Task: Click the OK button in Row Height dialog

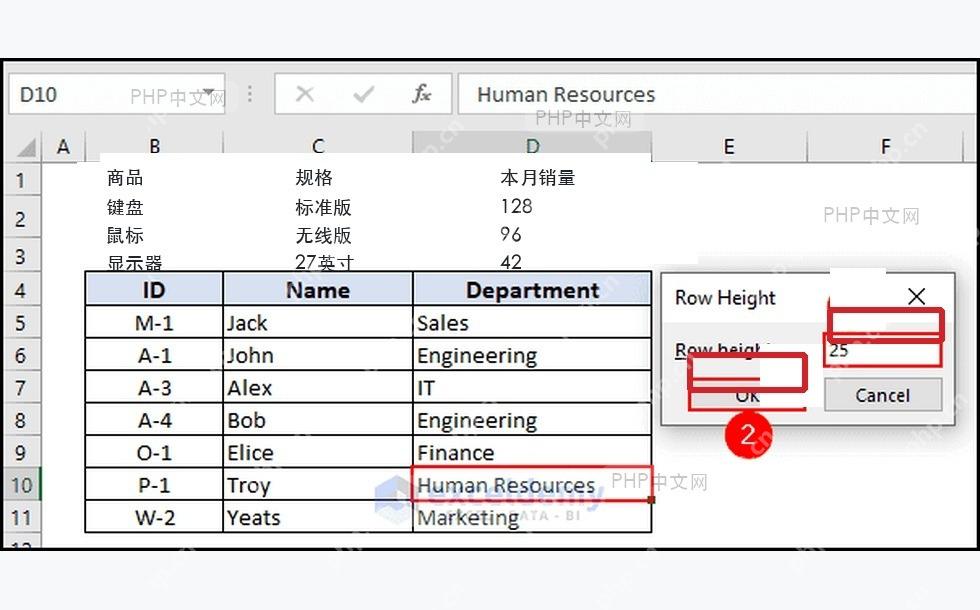Action: (748, 395)
